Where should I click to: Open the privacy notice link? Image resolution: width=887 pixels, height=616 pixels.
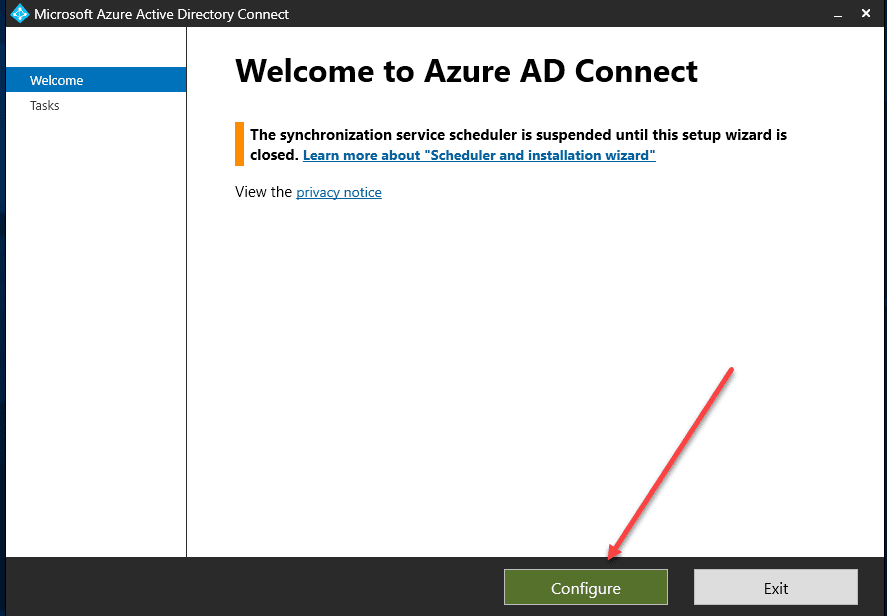tap(339, 192)
